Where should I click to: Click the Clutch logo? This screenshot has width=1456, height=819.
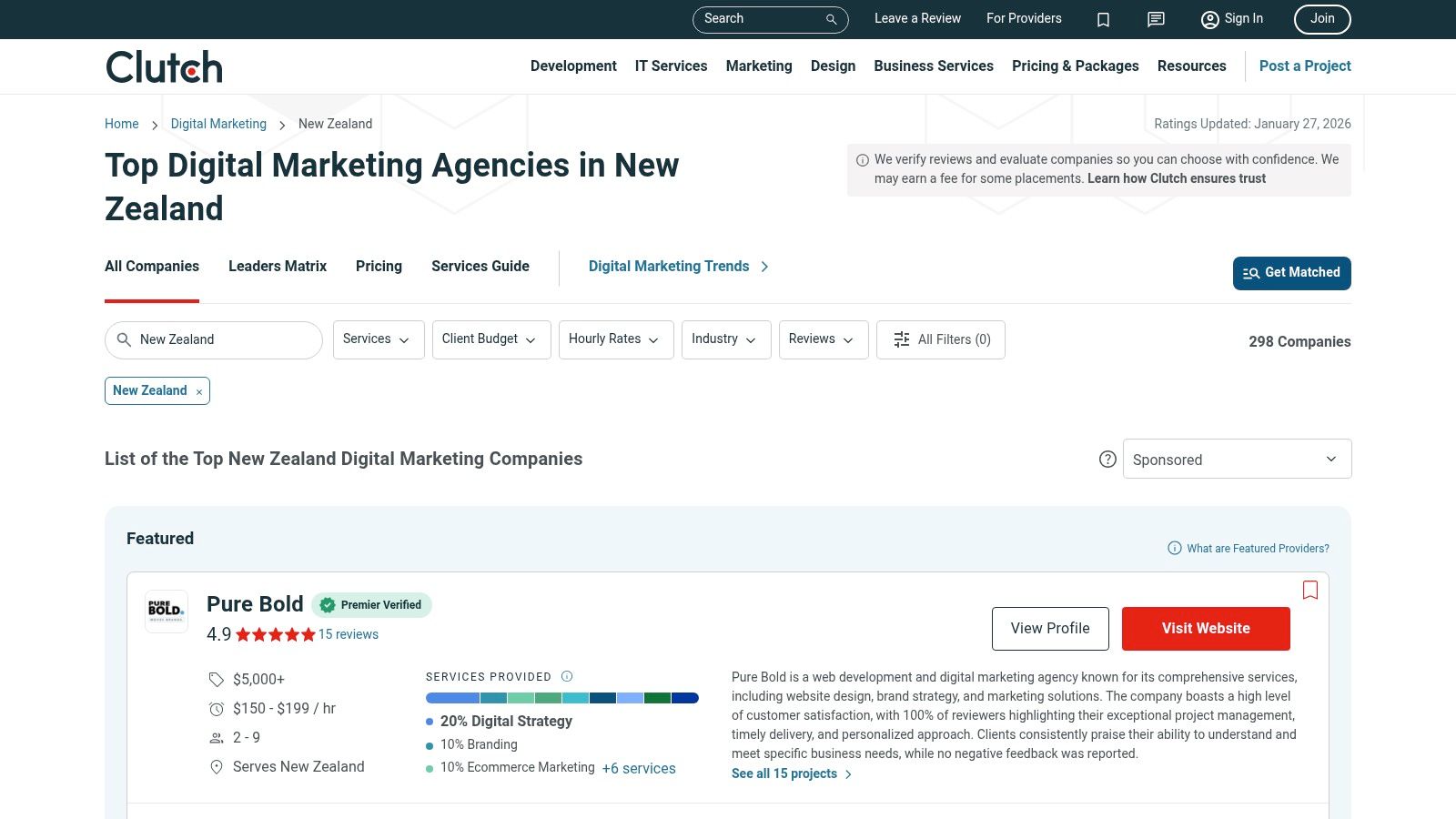pyautogui.click(x=163, y=66)
